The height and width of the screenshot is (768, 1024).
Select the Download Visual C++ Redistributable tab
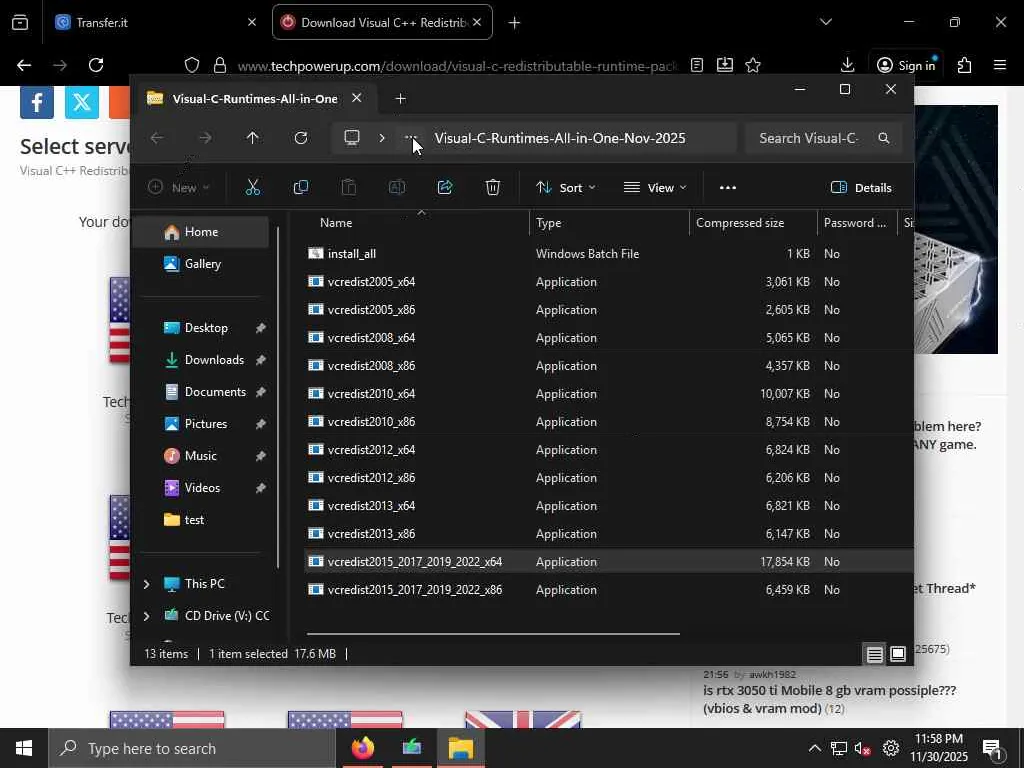tap(382, 22)
